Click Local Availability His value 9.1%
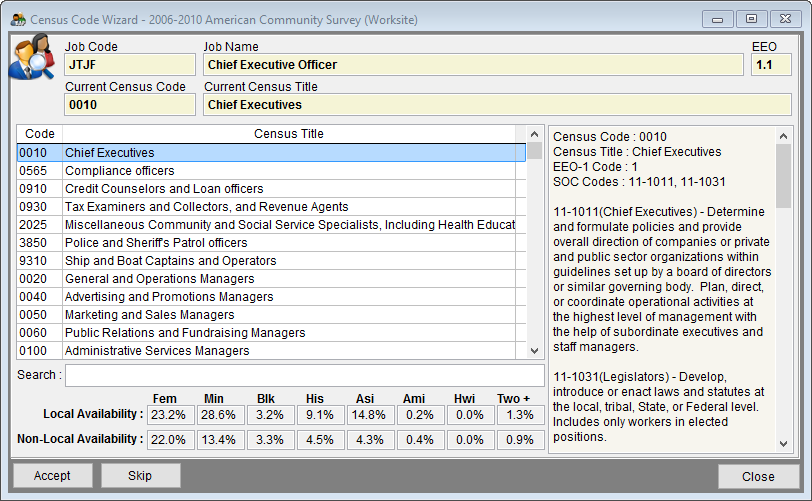The height and width of the screenshot is (501, 812). click(x=321, y=415)
